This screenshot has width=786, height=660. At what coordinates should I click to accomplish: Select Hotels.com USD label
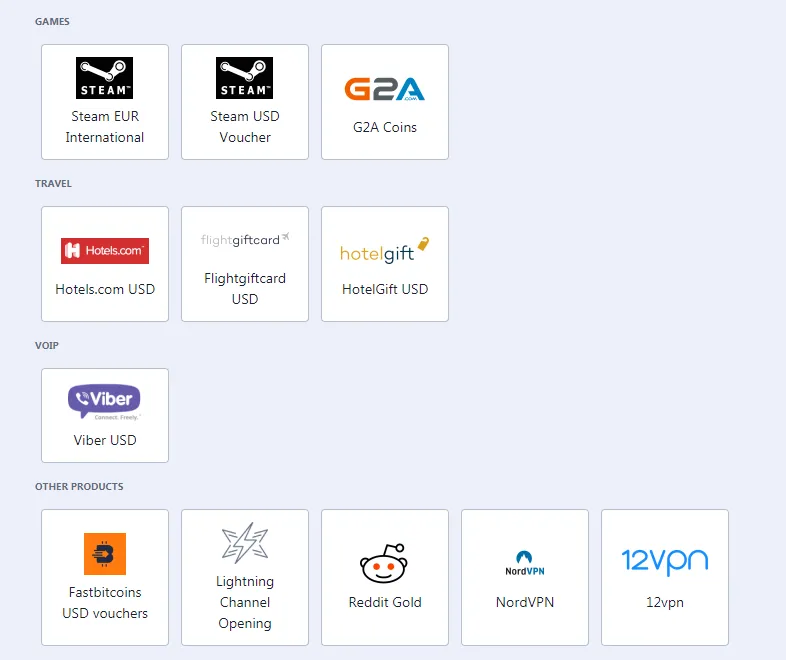pos(105,289)
